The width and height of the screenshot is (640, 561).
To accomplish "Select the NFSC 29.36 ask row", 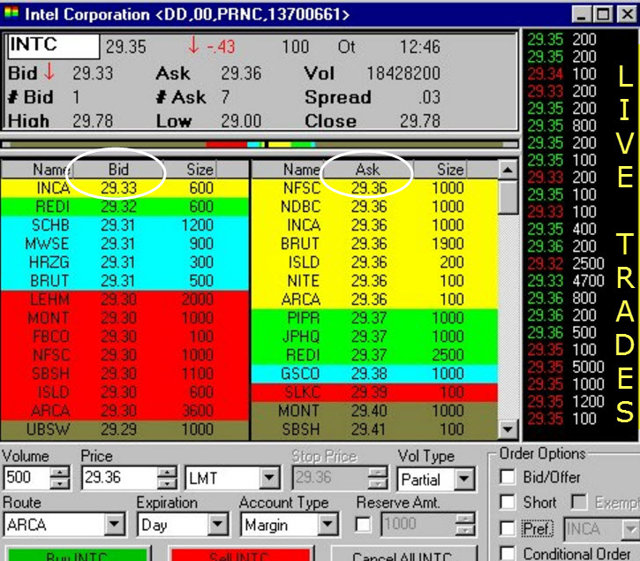I will (374, 188).
